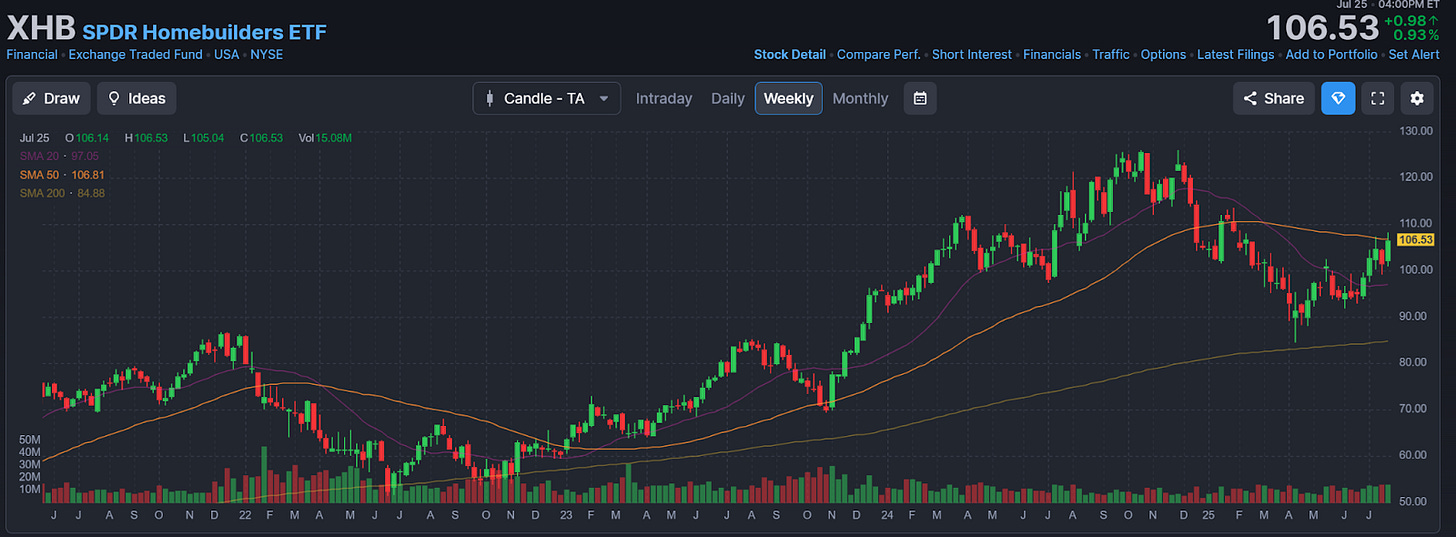Open Options chain link
This screenshot has width=1456, height=537.
click(x=1164, y=54)
